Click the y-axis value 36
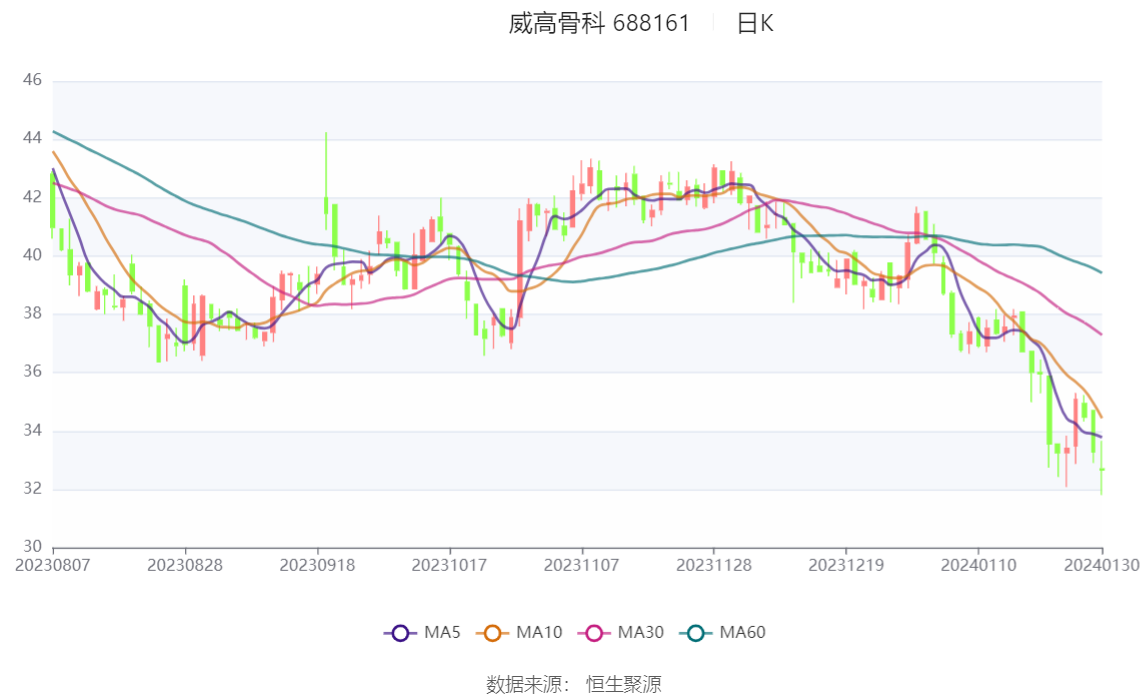The width and height of the screenshot is (1148, 699). point(32,371)
